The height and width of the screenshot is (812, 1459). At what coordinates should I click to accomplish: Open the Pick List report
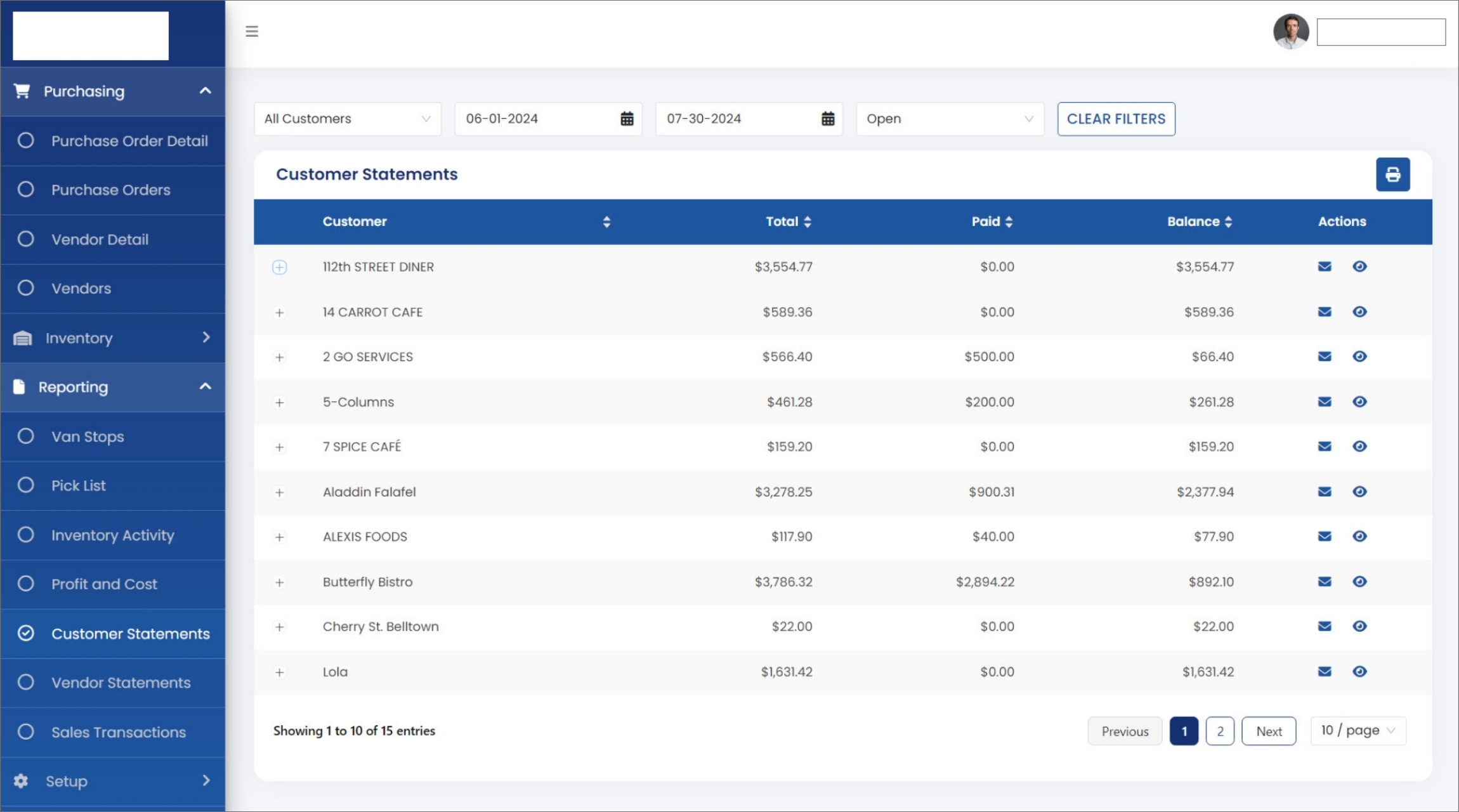(x=112, y=486)
